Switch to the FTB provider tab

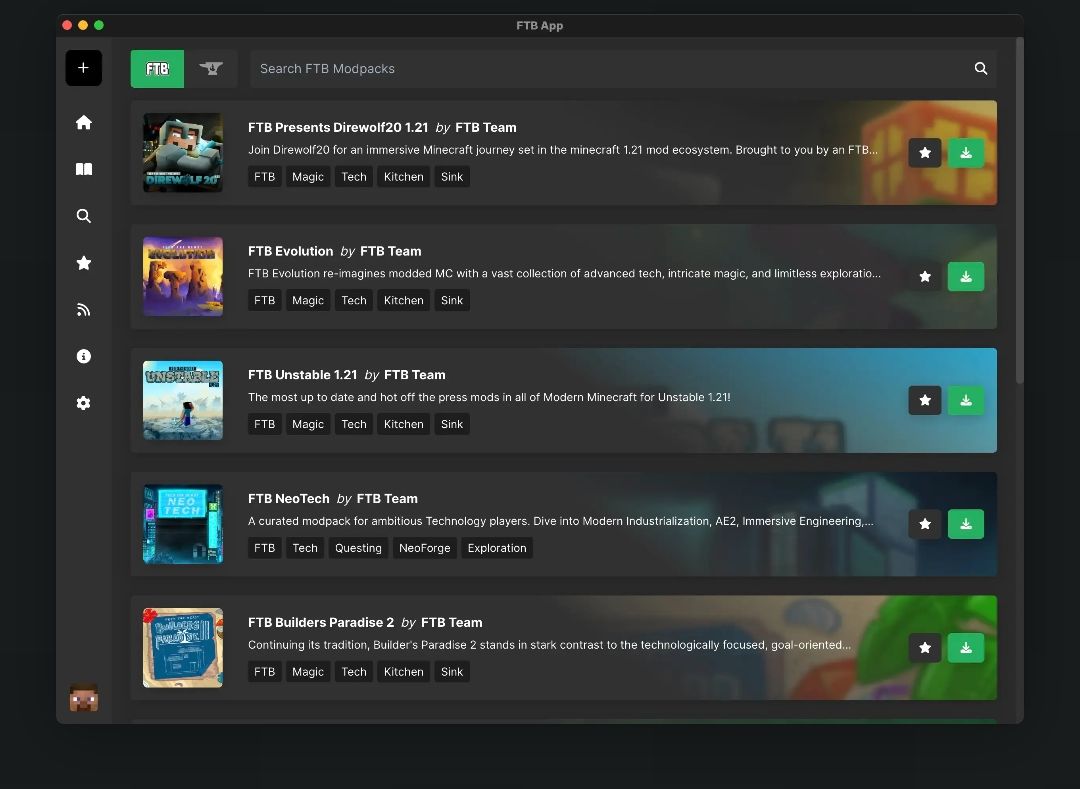pyautogui.click(x=157, y=69)
